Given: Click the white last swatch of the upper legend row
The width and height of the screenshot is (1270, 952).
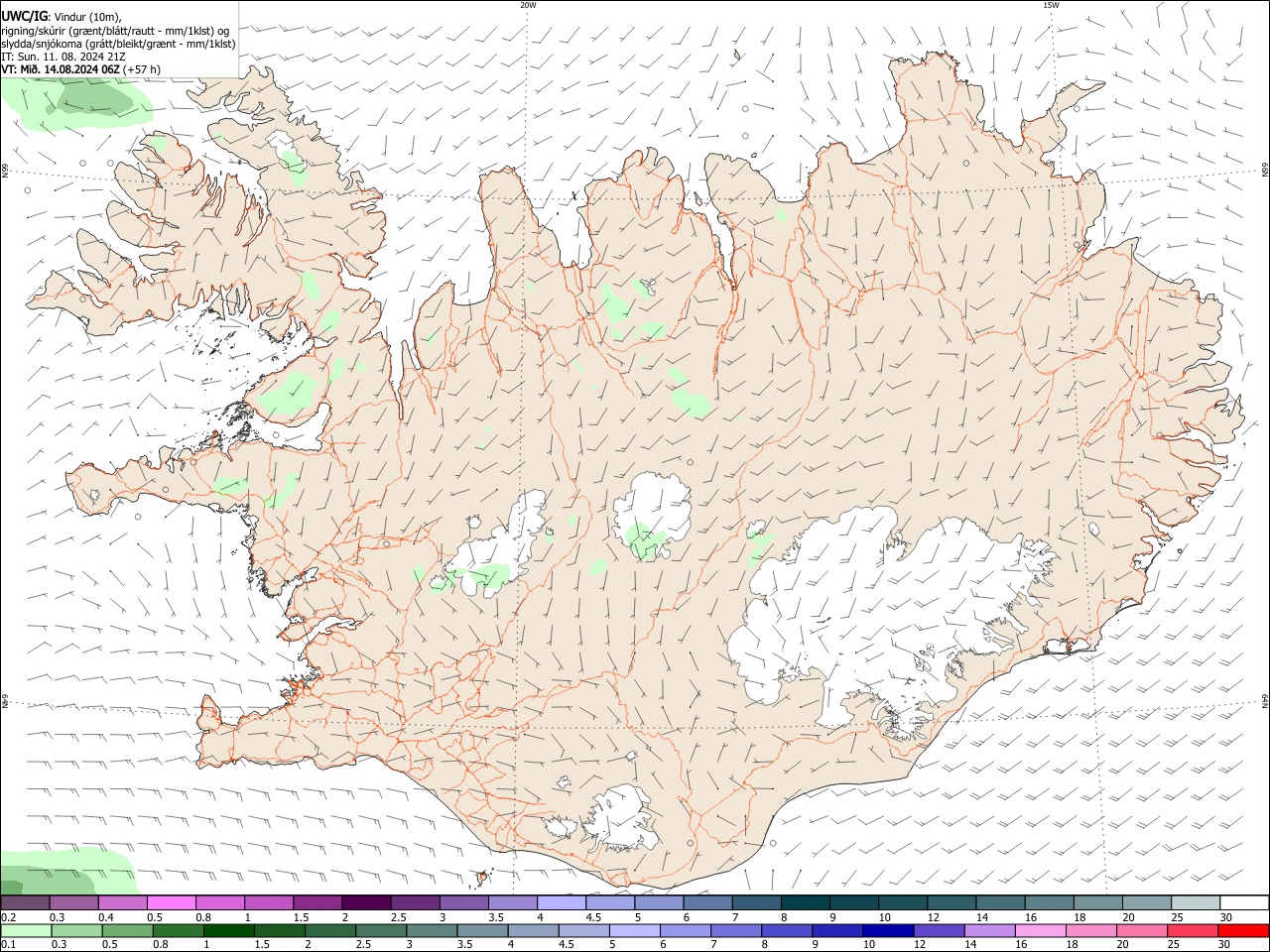Looking at the screenshot, I should click(x=1243, y=903).
